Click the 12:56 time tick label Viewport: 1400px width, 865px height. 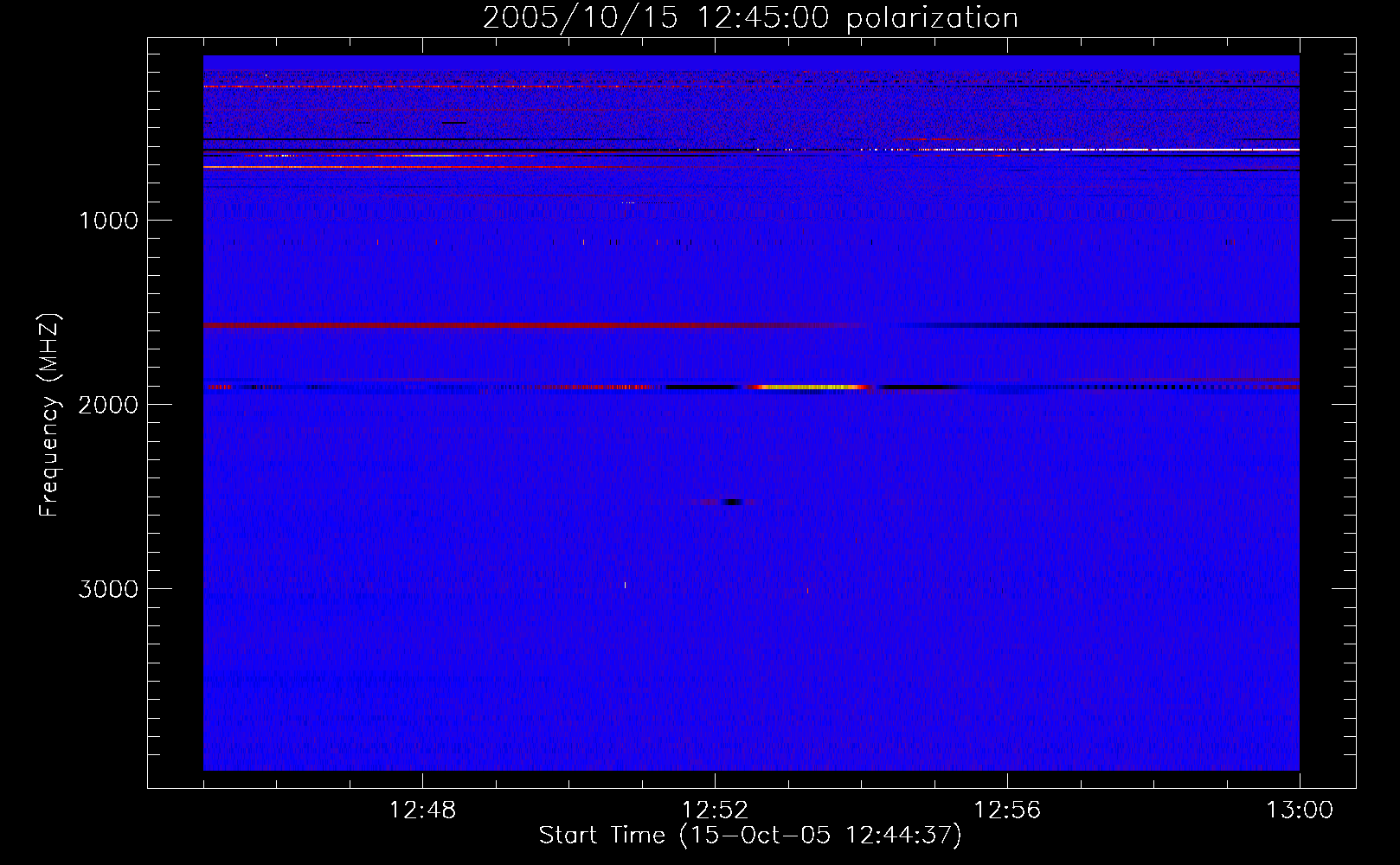[1007, 811]
